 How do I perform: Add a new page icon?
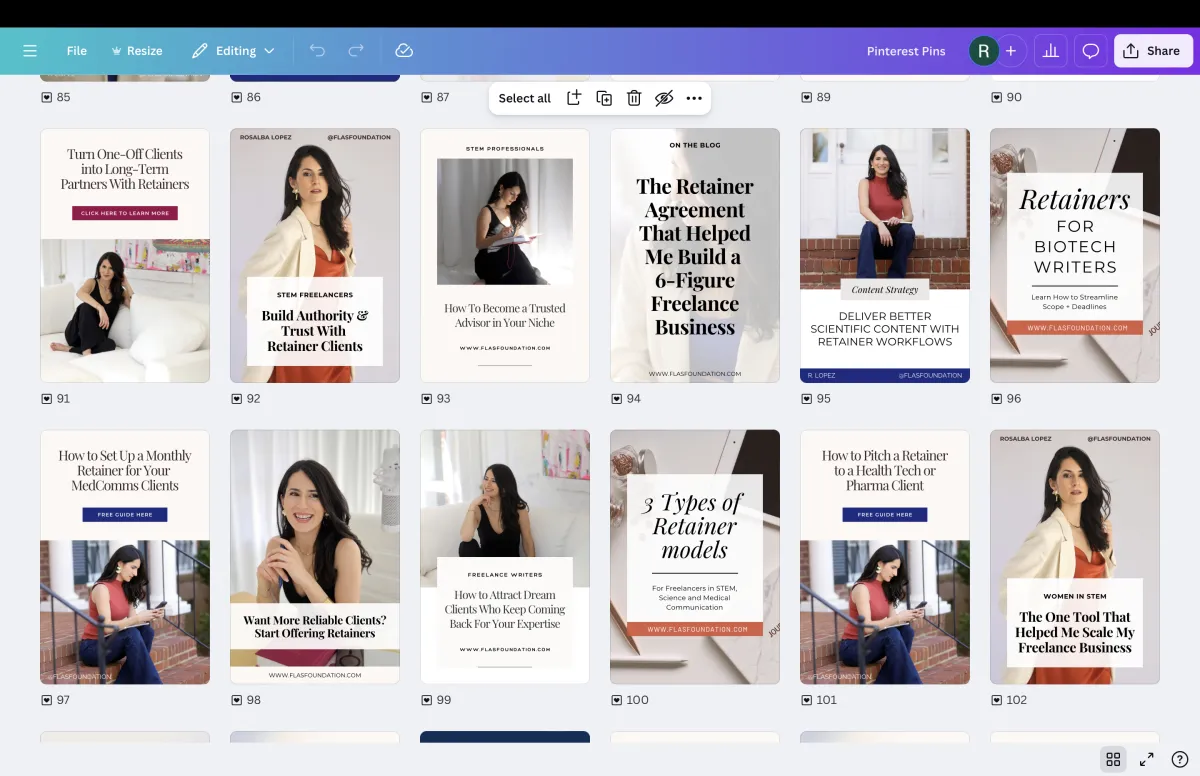tap(574, 98)
